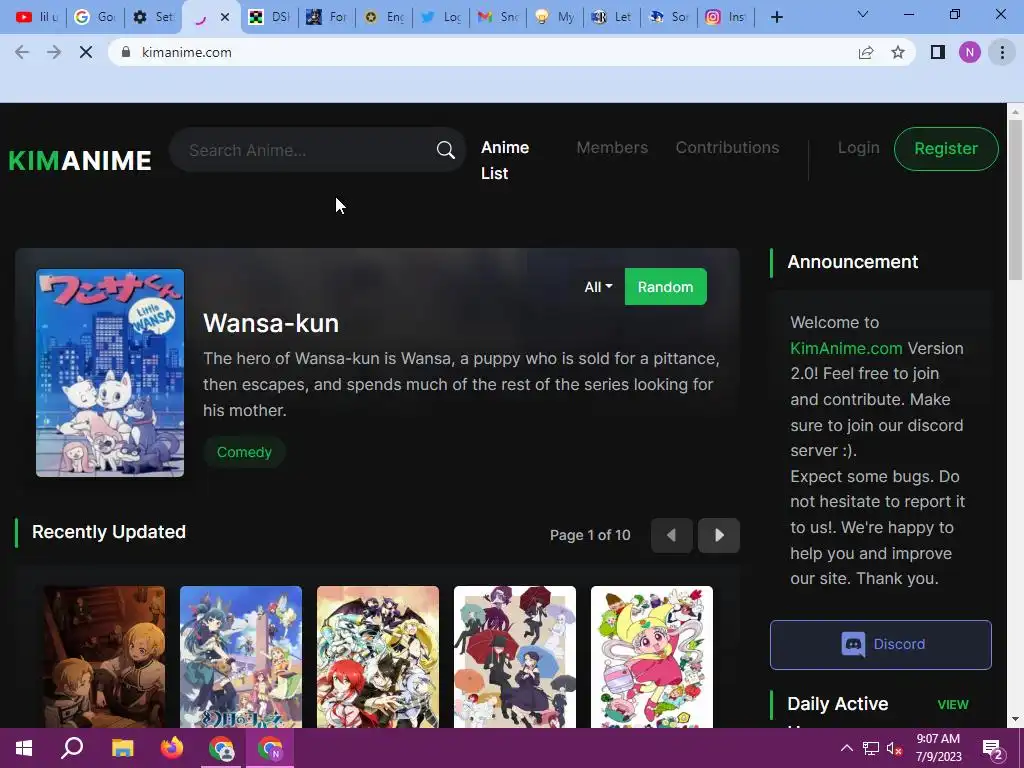Go to previous page of Recently Updated
The width and height of the screenshot is (1024, 768).
[671, 536]
